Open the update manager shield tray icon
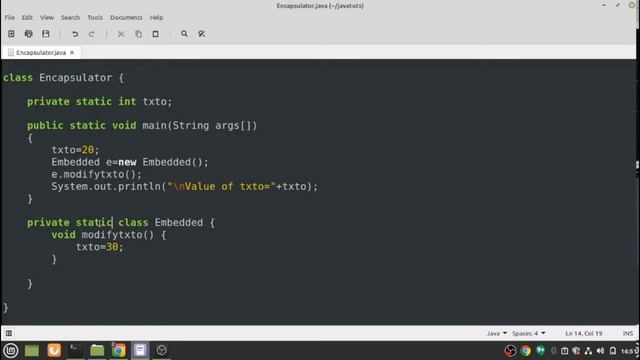Screen dimensions: 640x360 tap(576, 351)
